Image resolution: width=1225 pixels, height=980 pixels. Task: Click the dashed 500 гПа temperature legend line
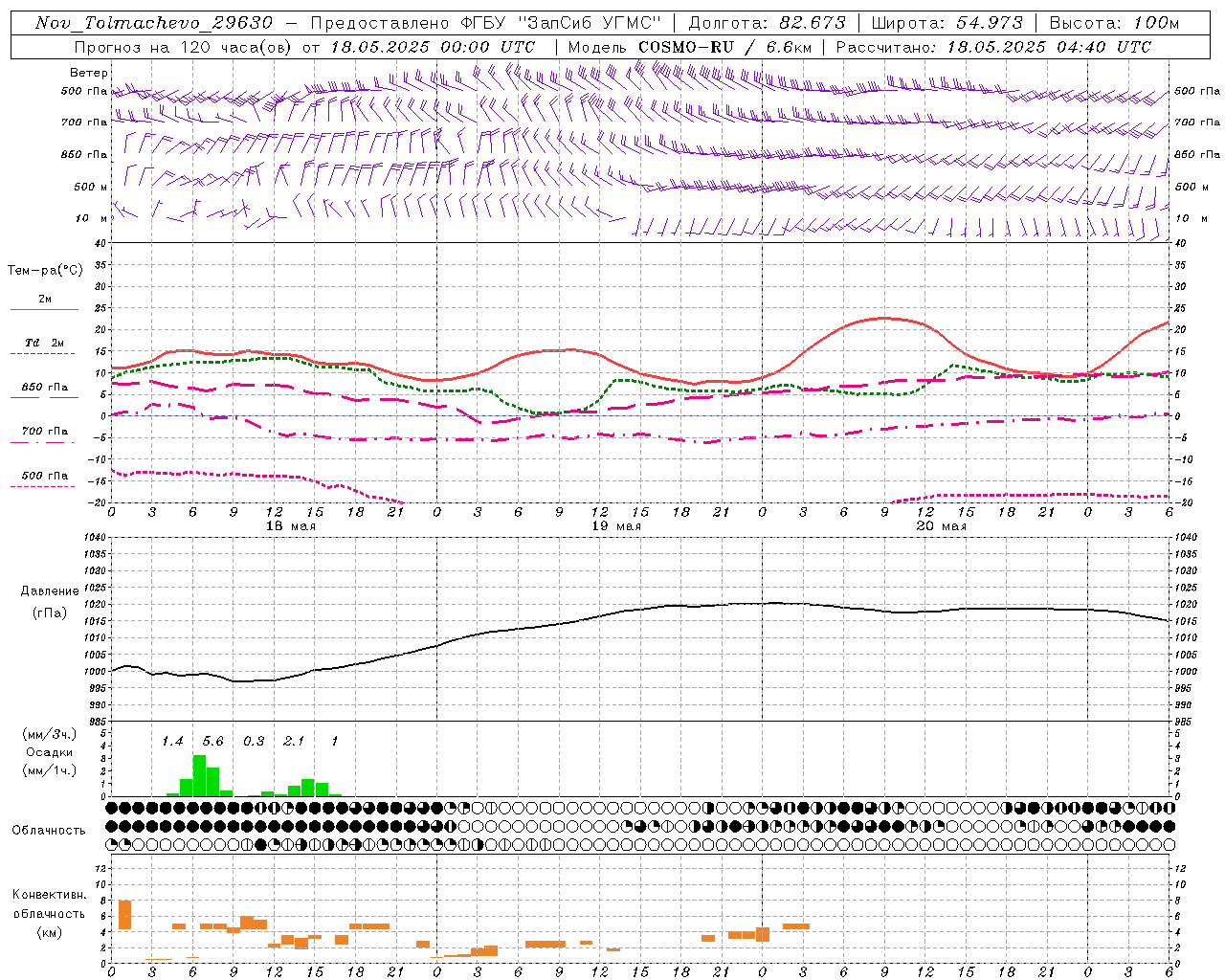[42, 486]
